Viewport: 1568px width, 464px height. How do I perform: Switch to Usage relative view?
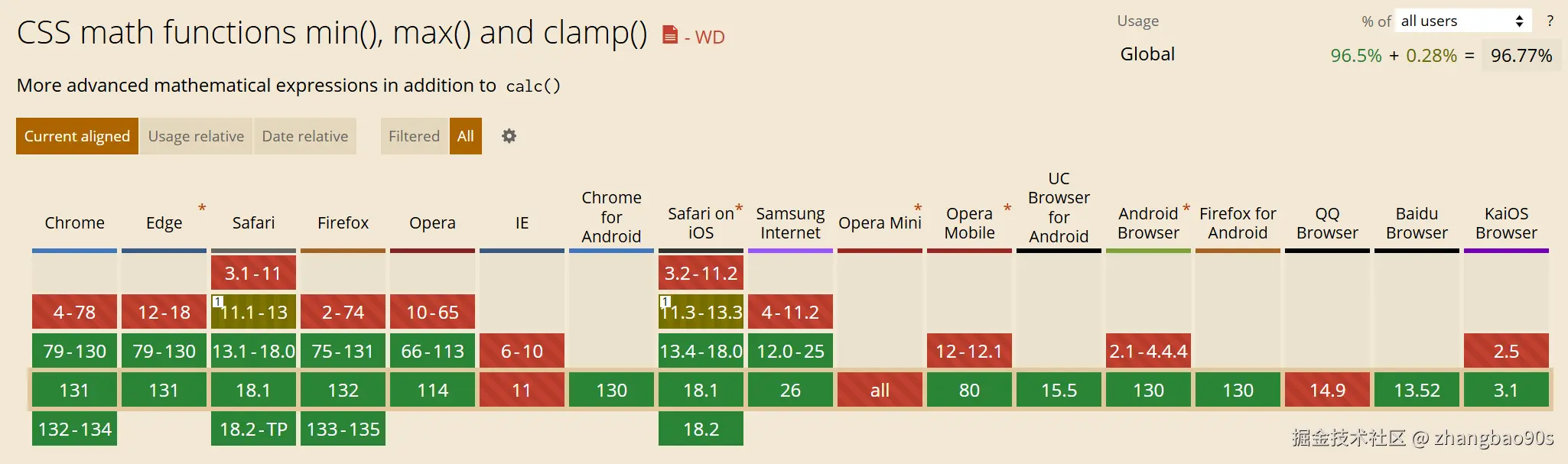pos(196,136)
